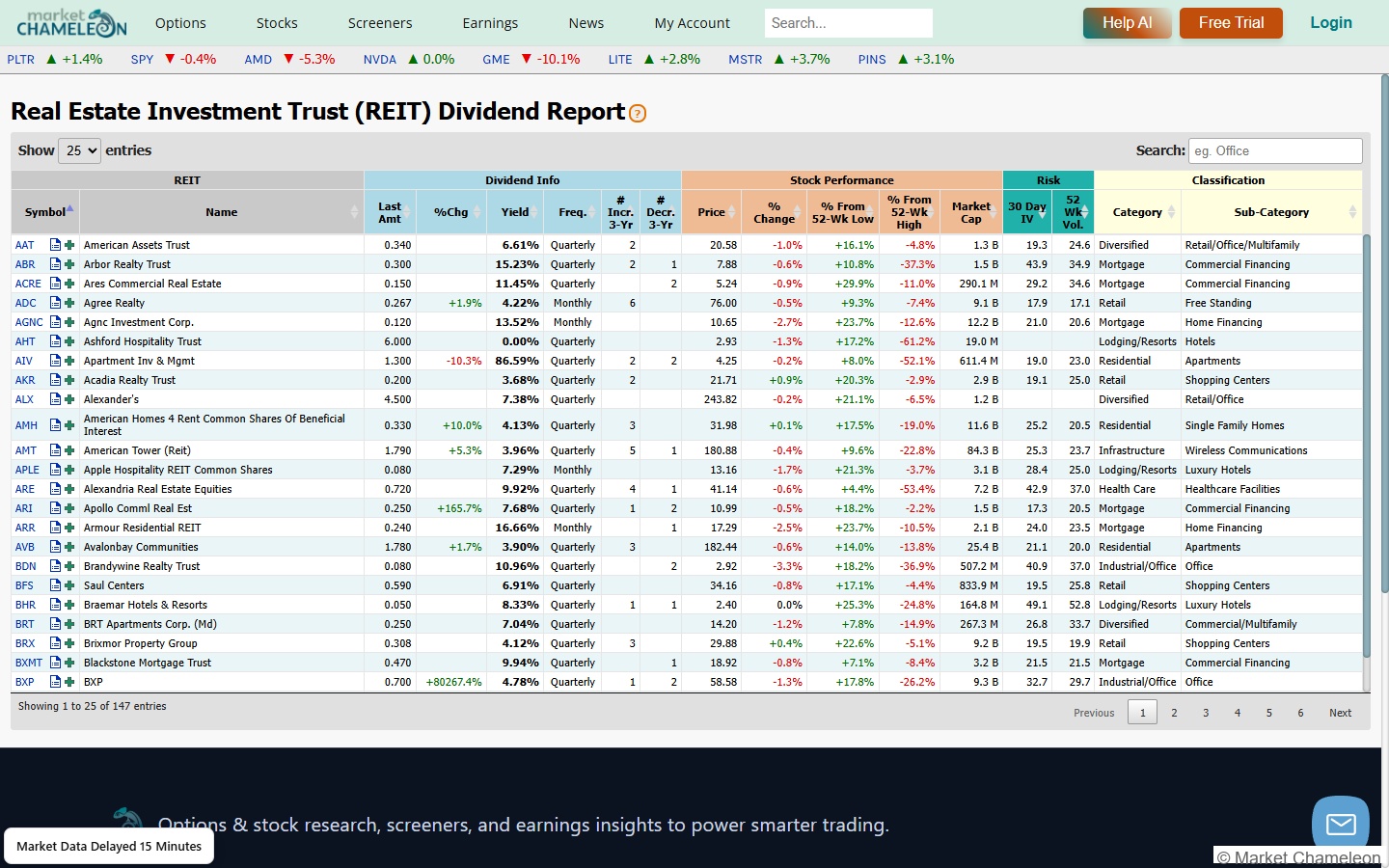
Task: Add BHR using its green plus icon
Action: pyautogui.click(x=69, y=605)
